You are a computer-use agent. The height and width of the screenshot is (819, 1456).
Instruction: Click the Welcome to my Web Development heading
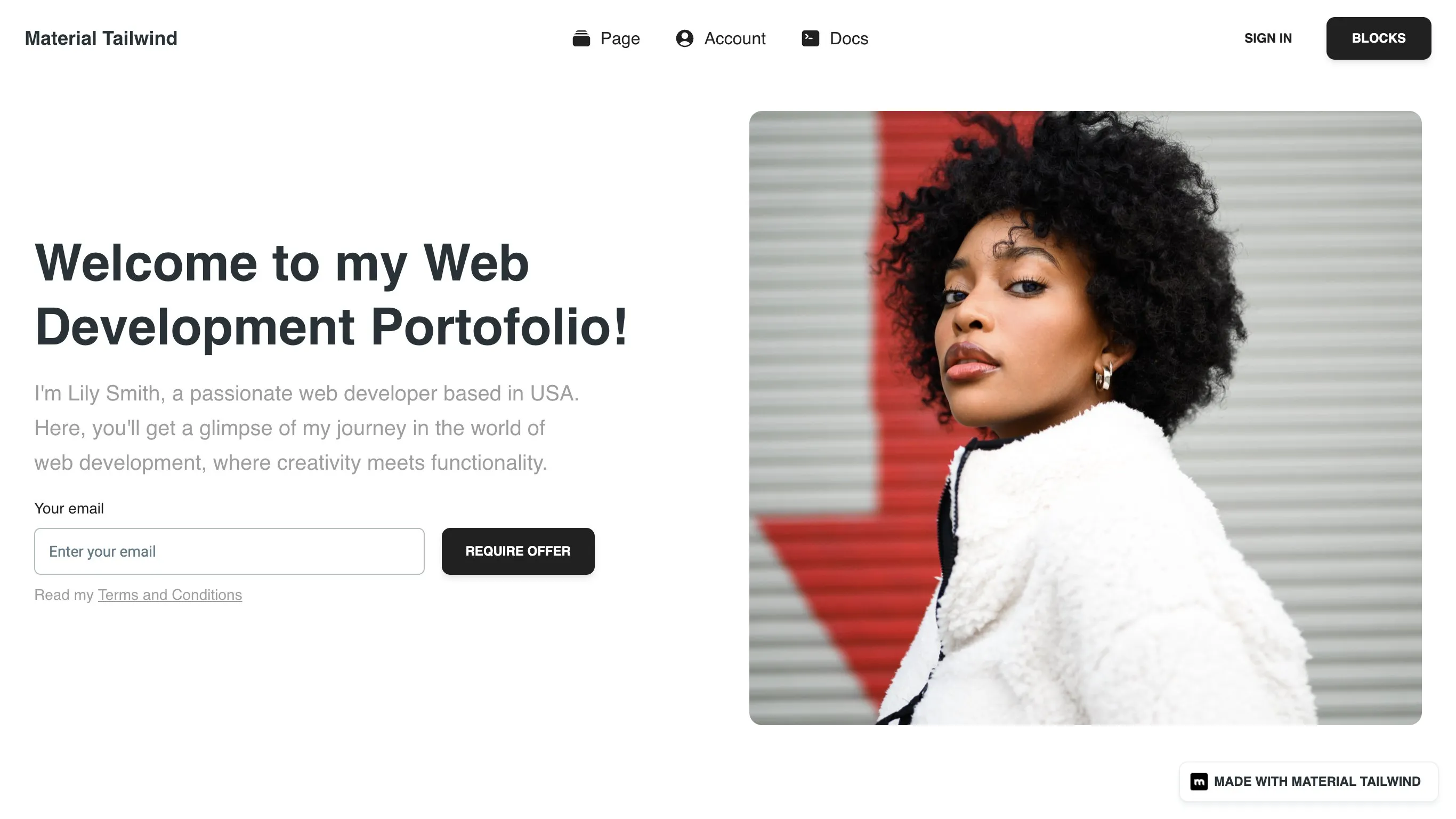point(331,294)
